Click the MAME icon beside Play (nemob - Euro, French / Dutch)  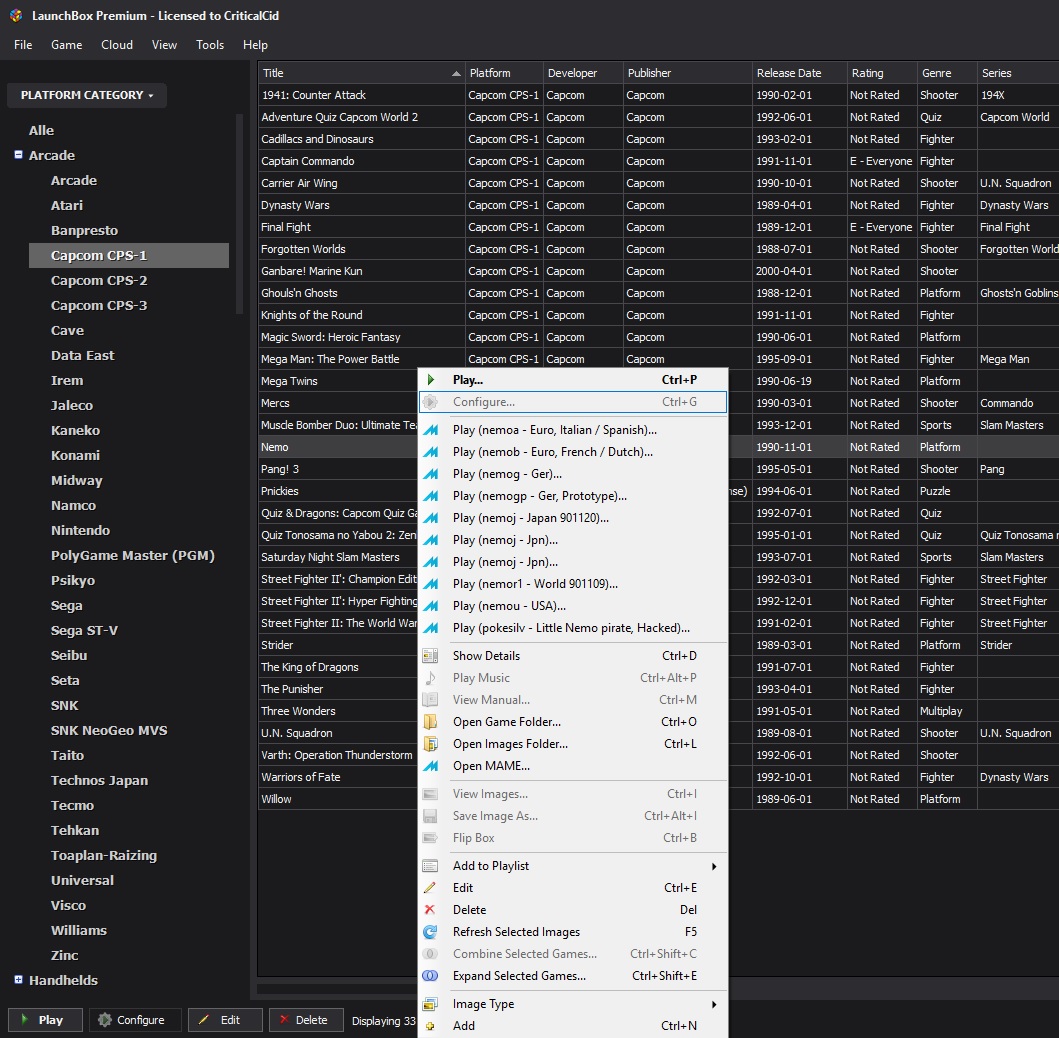pyautogui.click(x=430, y=452)
